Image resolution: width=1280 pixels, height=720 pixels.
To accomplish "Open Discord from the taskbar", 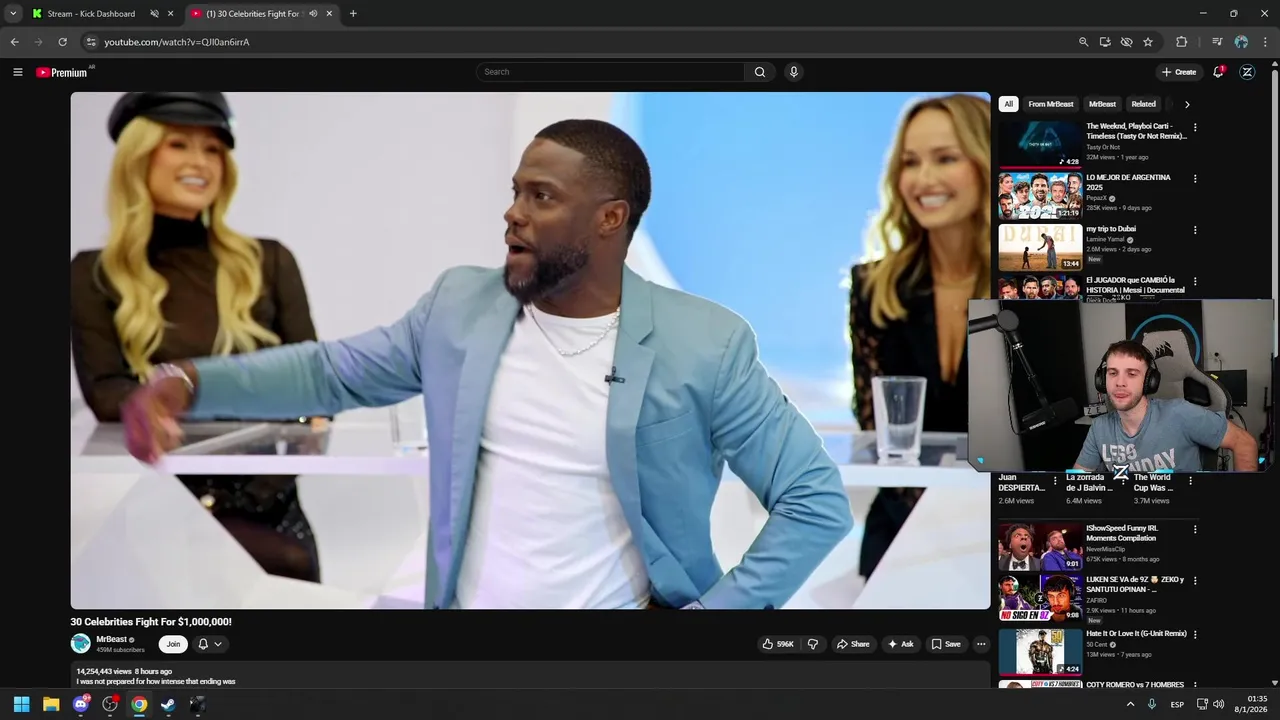I will pyautogui.click(x=81, y=704).
